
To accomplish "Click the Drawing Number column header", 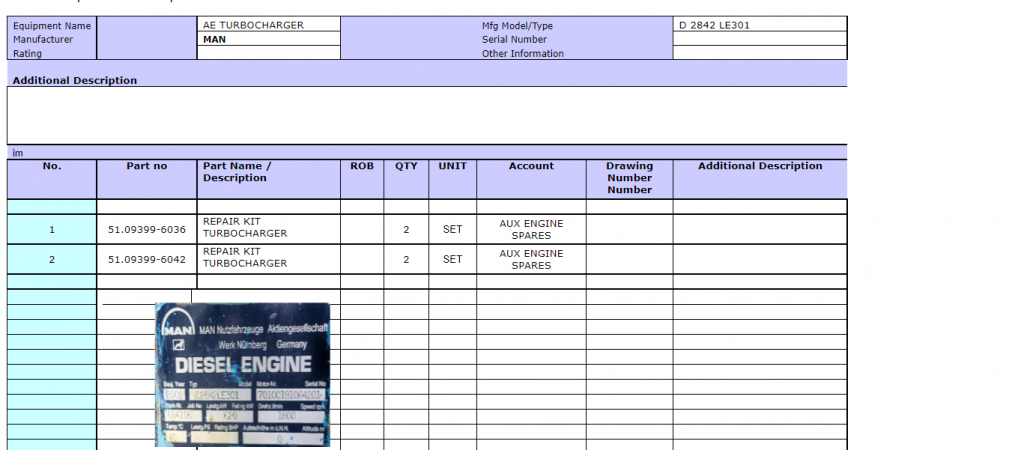I will tap(629, 178).
